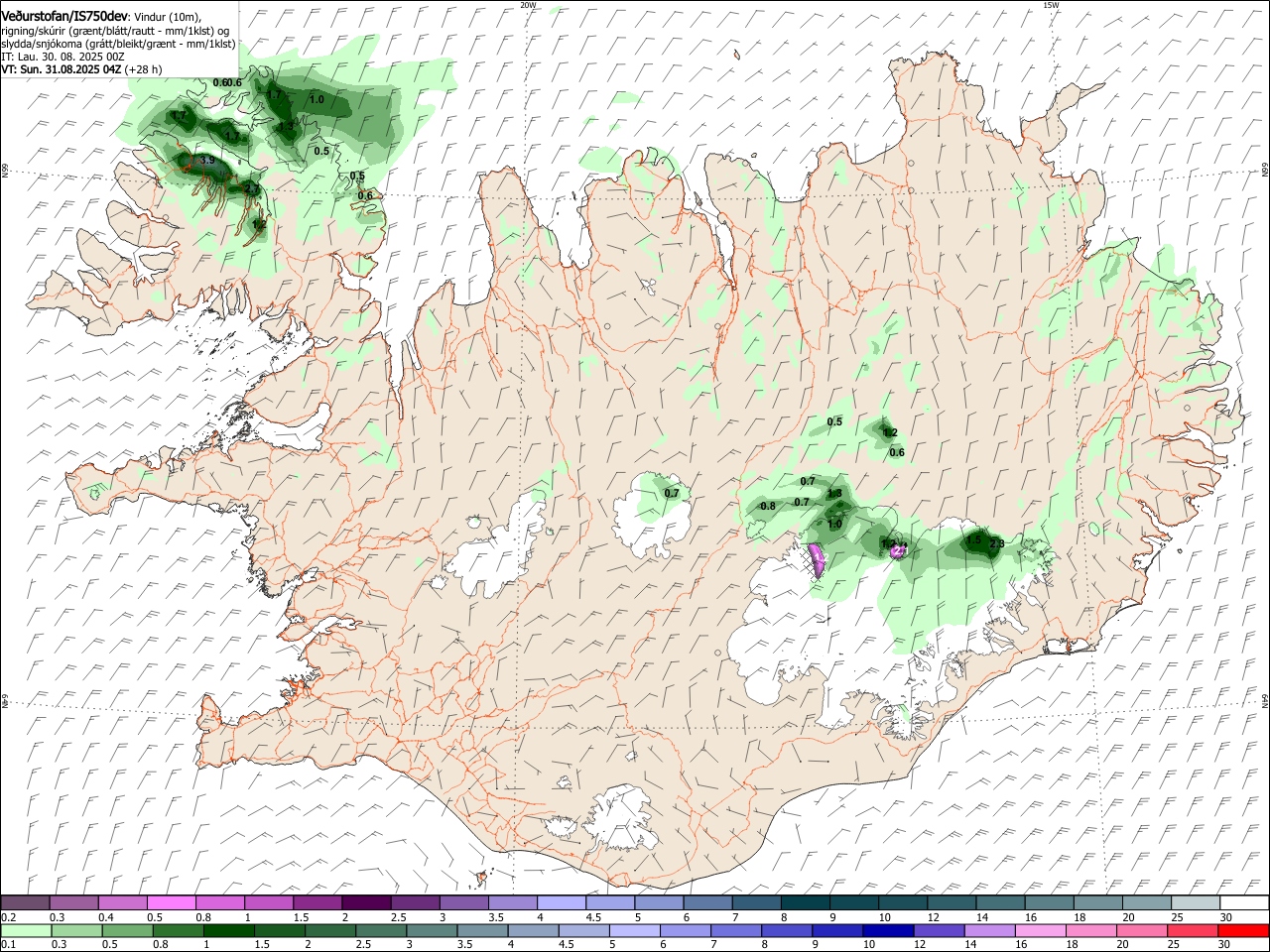The height and width of the screenshot is (952, 1270).
Task: Click the 2.3 precipitation value in the southeast
Action: (997, 543)
